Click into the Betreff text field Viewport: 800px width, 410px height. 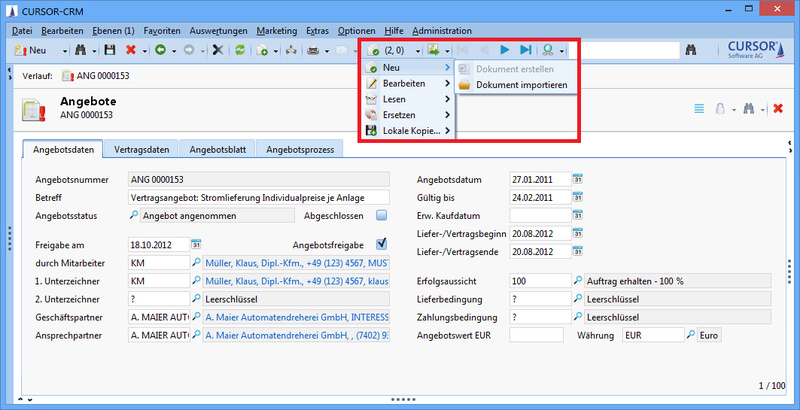click(x=258, y=198)
